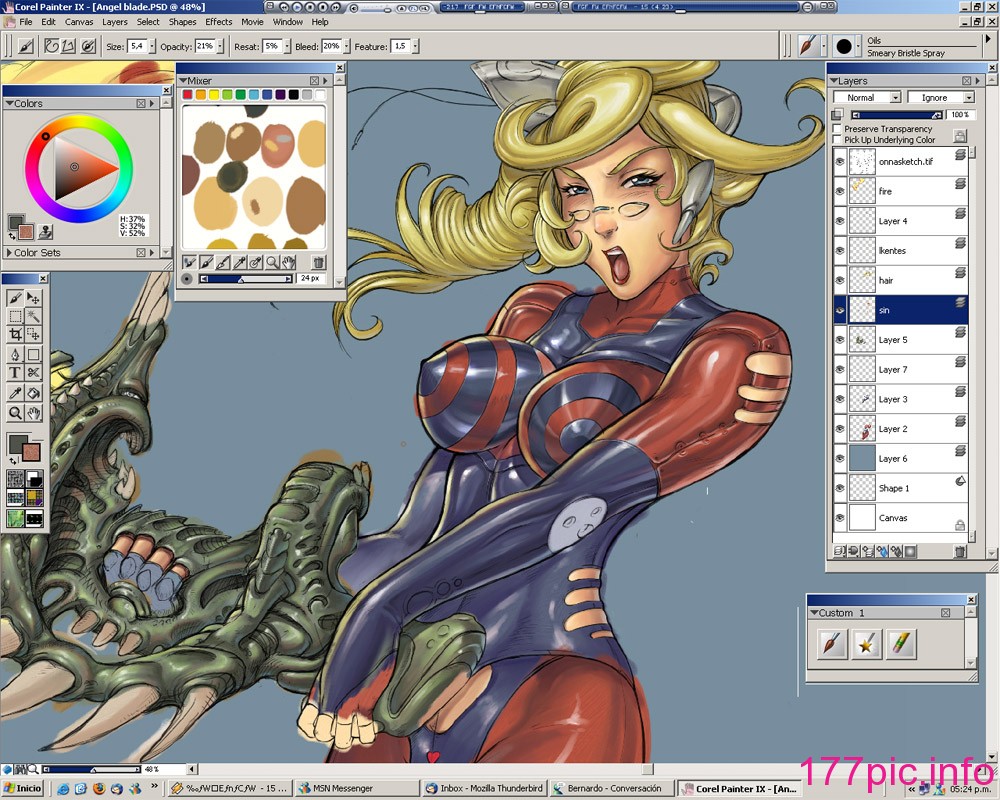The height and width of the screenshot is (800, 1000).
Task: Open the Canvas menu
Action: 79,22
